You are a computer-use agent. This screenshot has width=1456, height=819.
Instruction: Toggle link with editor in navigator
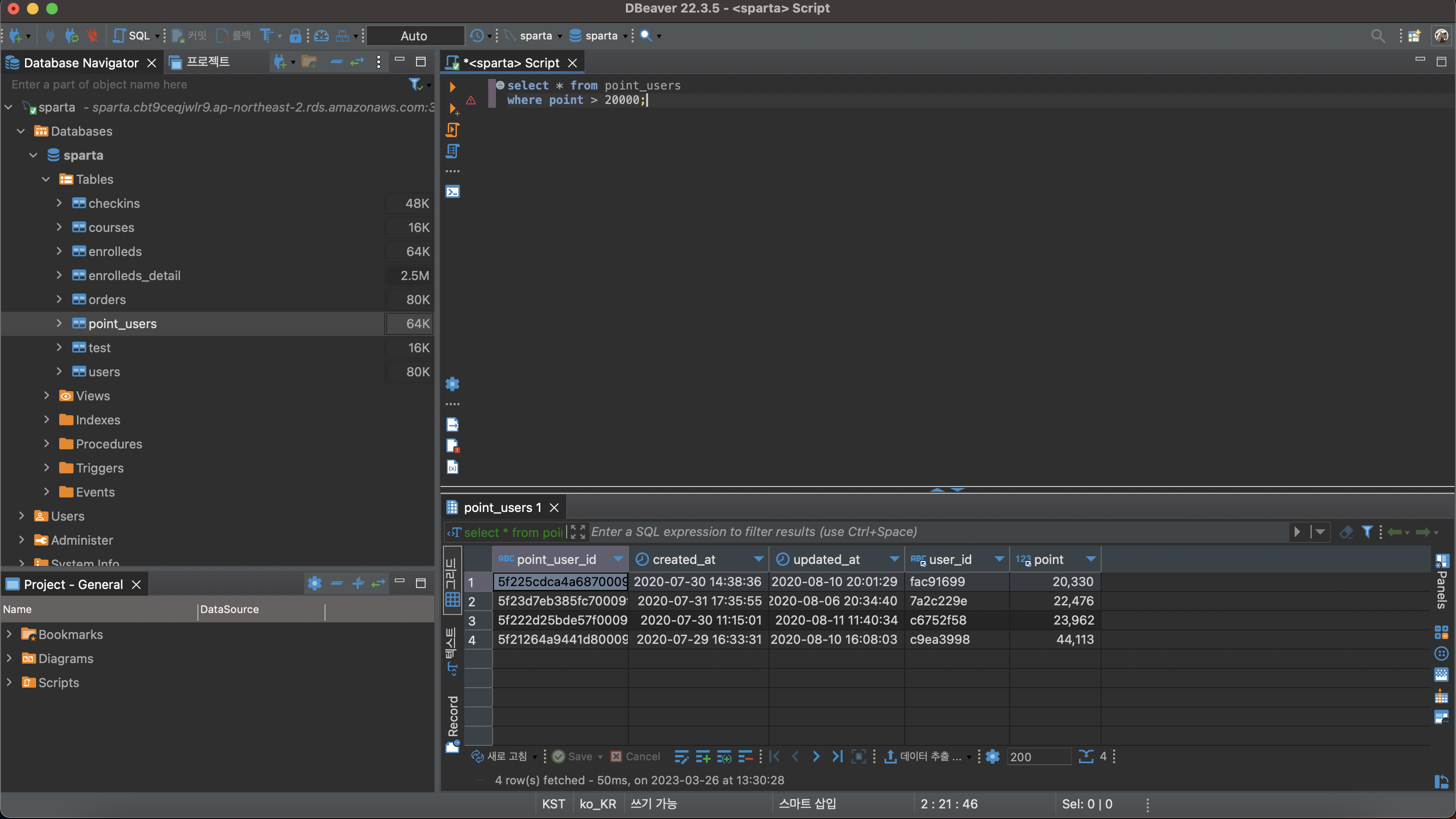[x=357, y=62]
